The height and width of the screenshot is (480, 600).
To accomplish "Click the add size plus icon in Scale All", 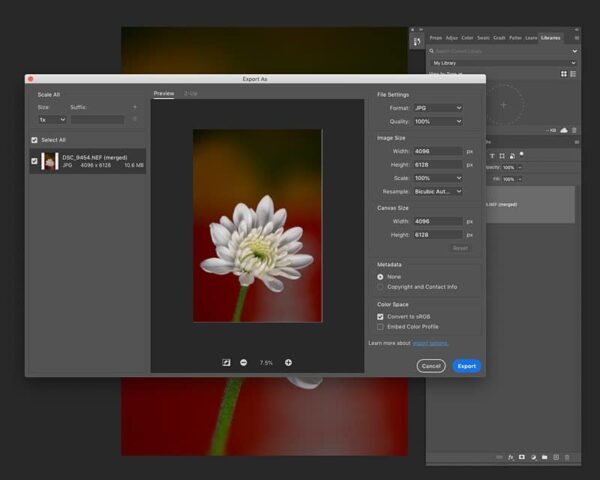I will [x=135, y=107].
